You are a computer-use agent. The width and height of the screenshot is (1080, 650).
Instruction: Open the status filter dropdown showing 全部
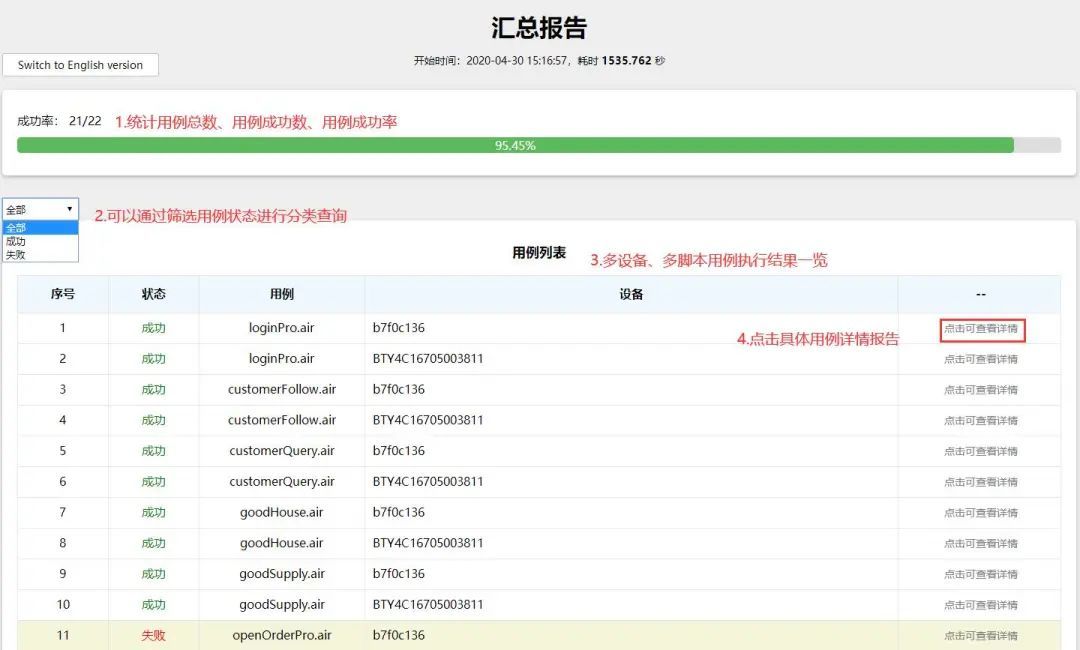click(x=40, y=209)
